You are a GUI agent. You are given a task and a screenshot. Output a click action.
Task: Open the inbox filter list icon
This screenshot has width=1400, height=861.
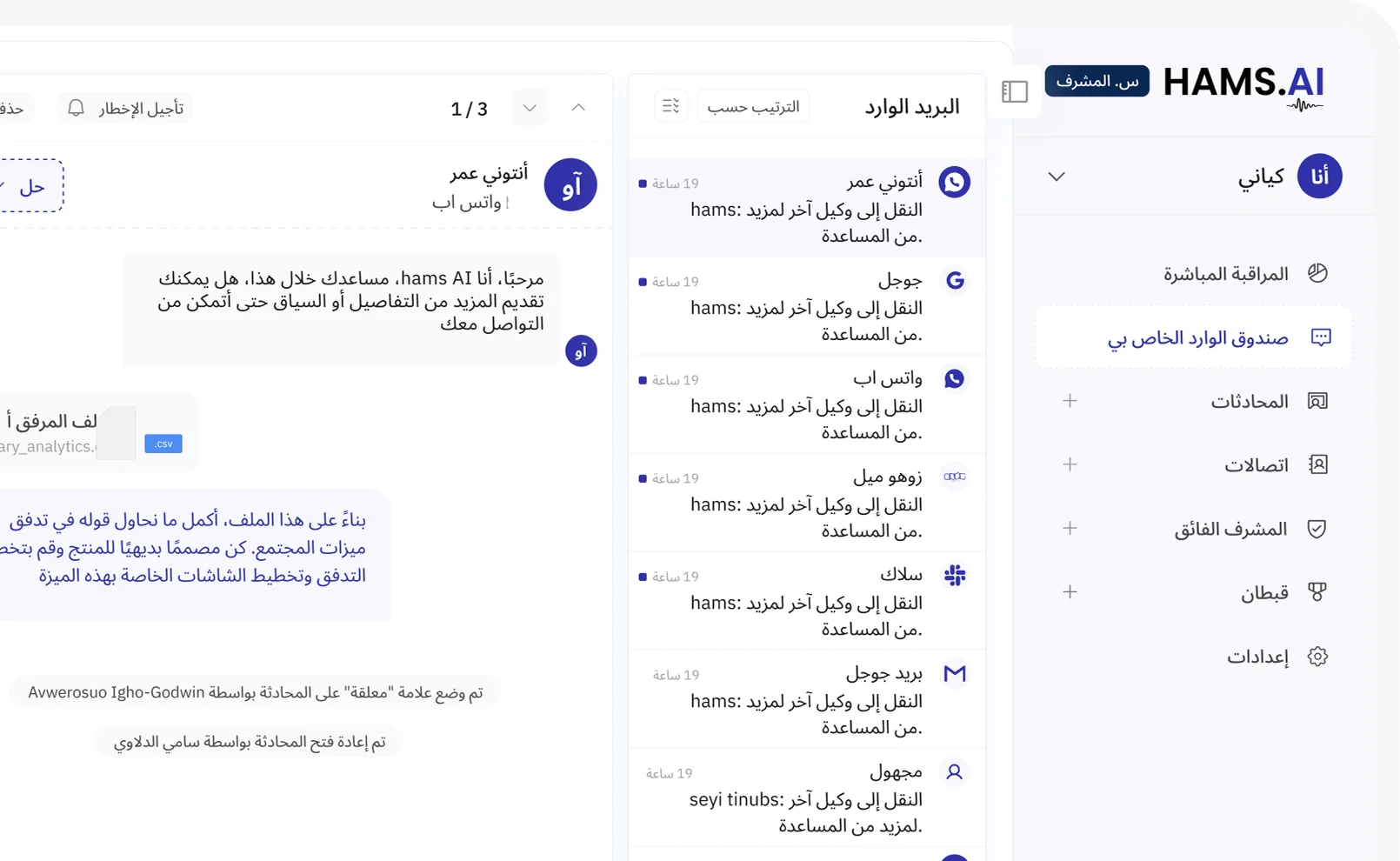pyautogui.click(x=670, y=106)
